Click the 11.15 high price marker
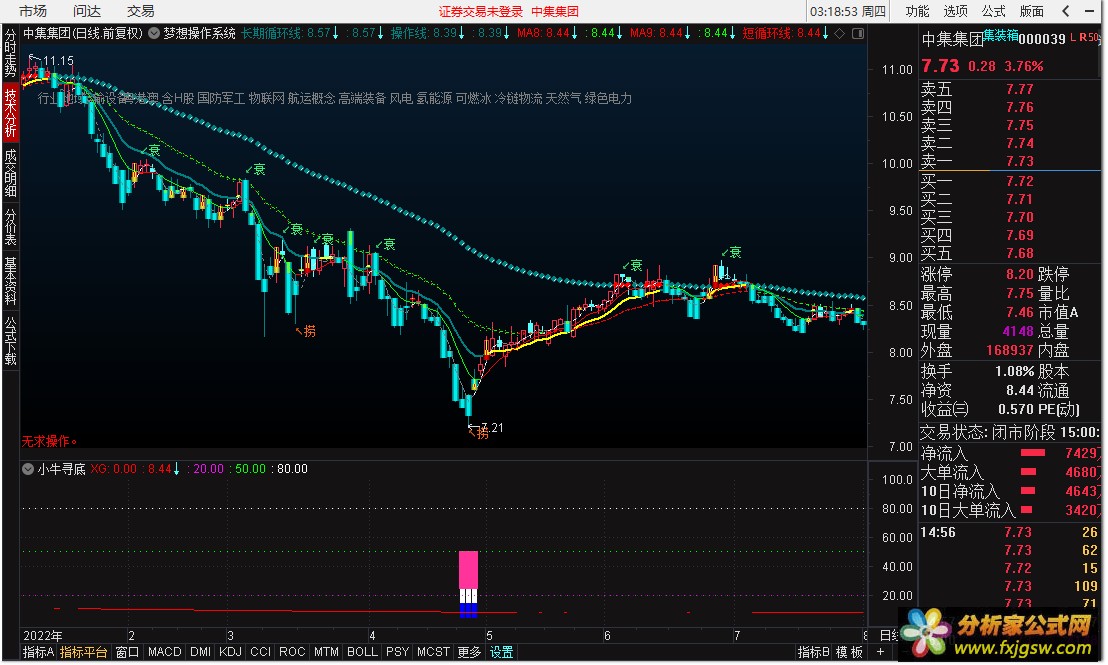This screenshot has width=1108, height=665. pos(58,61)
